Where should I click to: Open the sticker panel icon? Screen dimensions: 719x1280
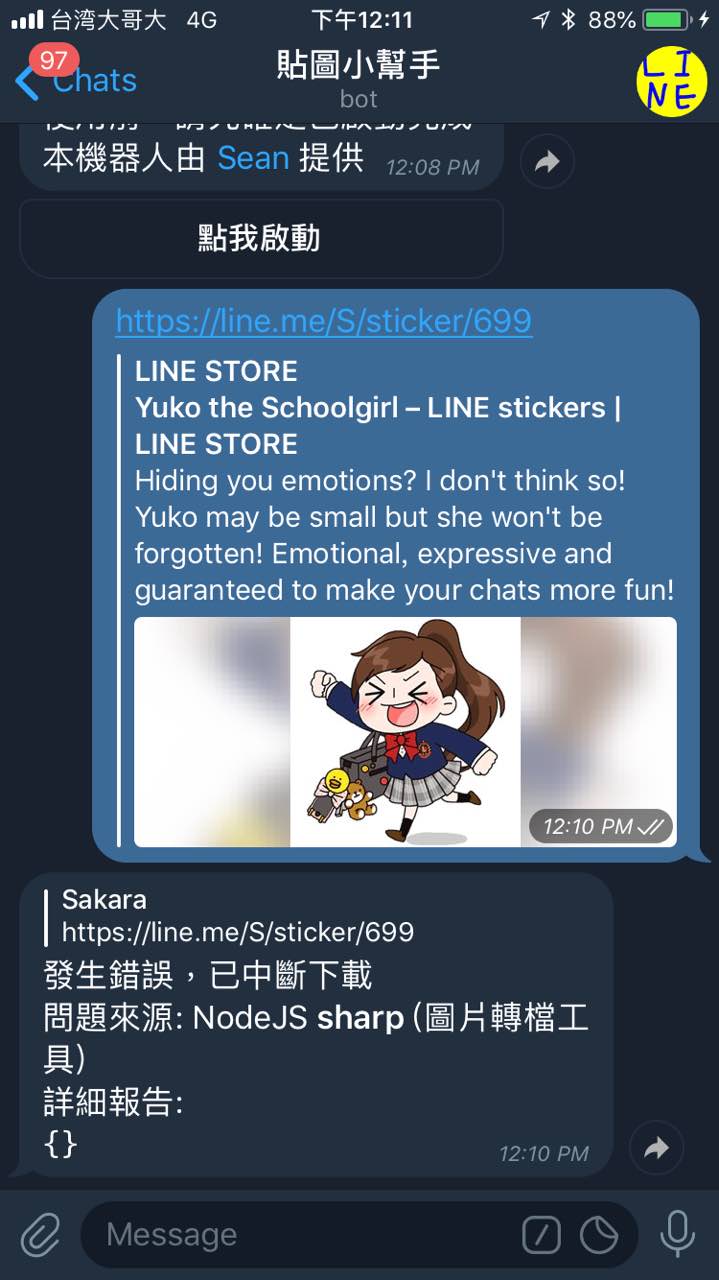[600, 1235]
